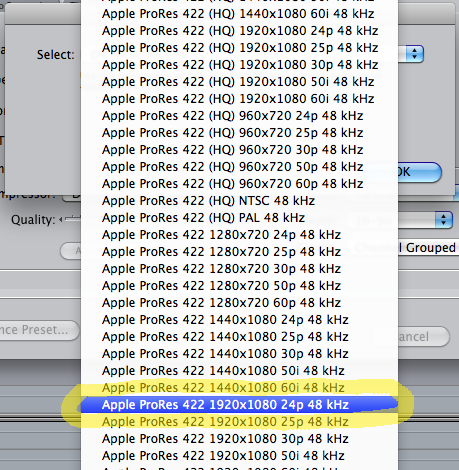Open the Select popup arrows in dialog

tap(414, 54)
